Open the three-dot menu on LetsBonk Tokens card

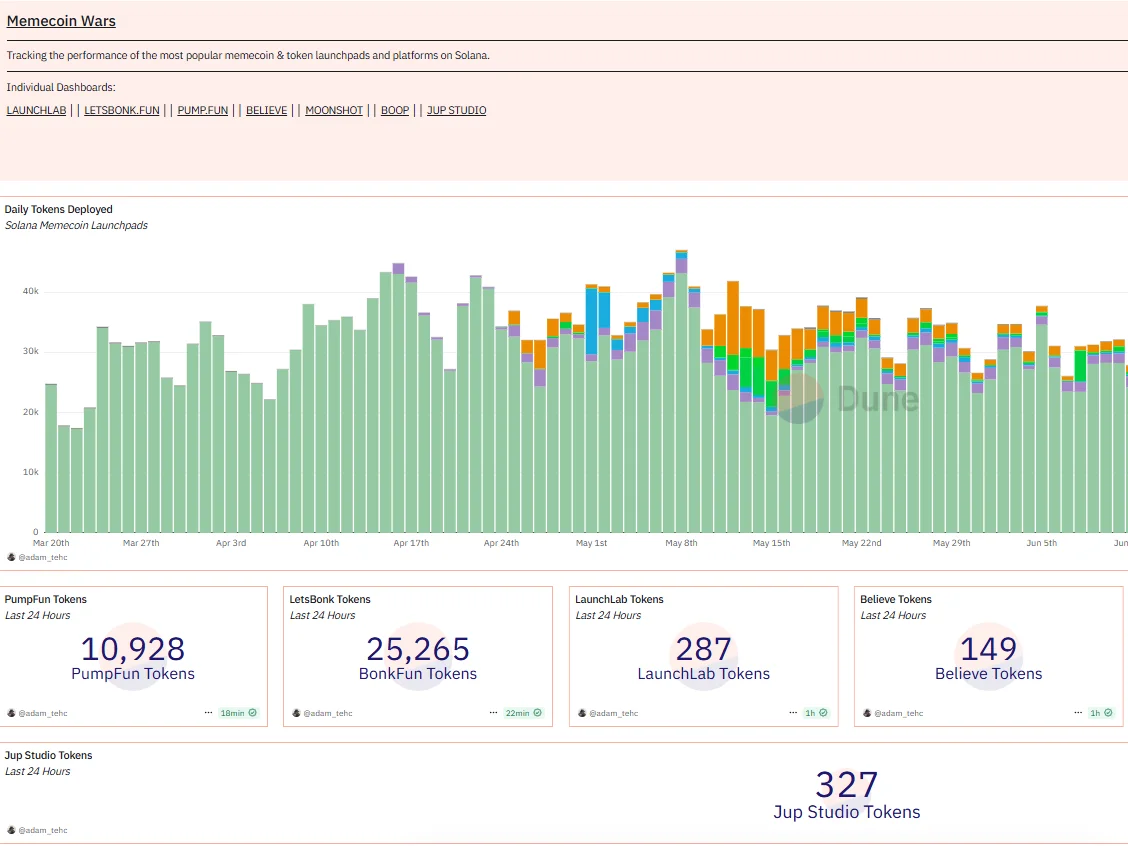(494, 713)
